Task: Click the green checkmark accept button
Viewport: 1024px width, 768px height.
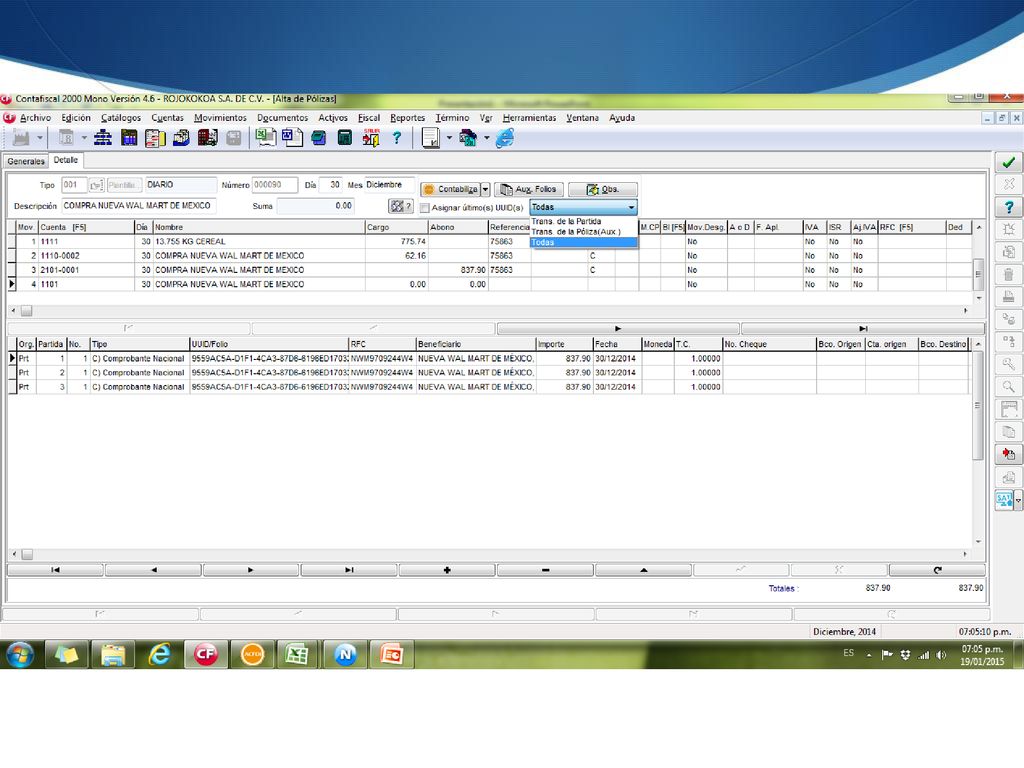Action: [1009, 163]
